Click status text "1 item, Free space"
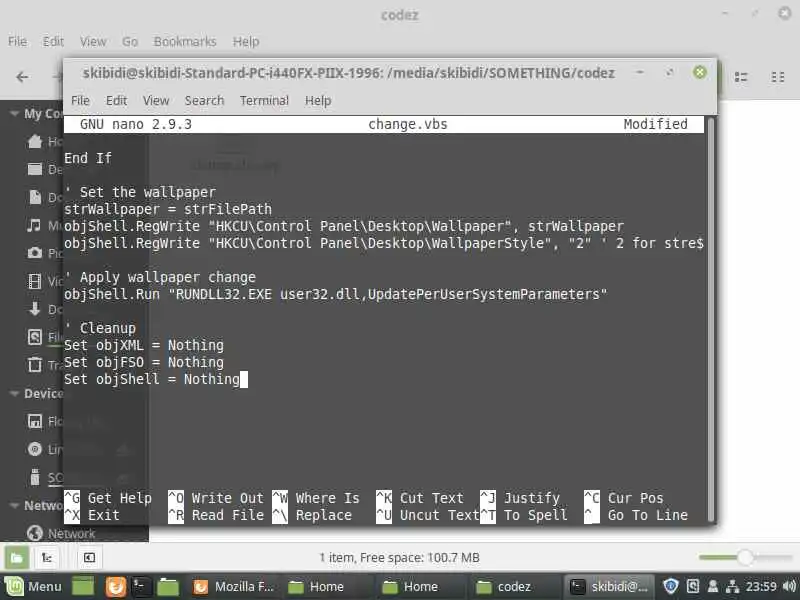 (399, 558)
